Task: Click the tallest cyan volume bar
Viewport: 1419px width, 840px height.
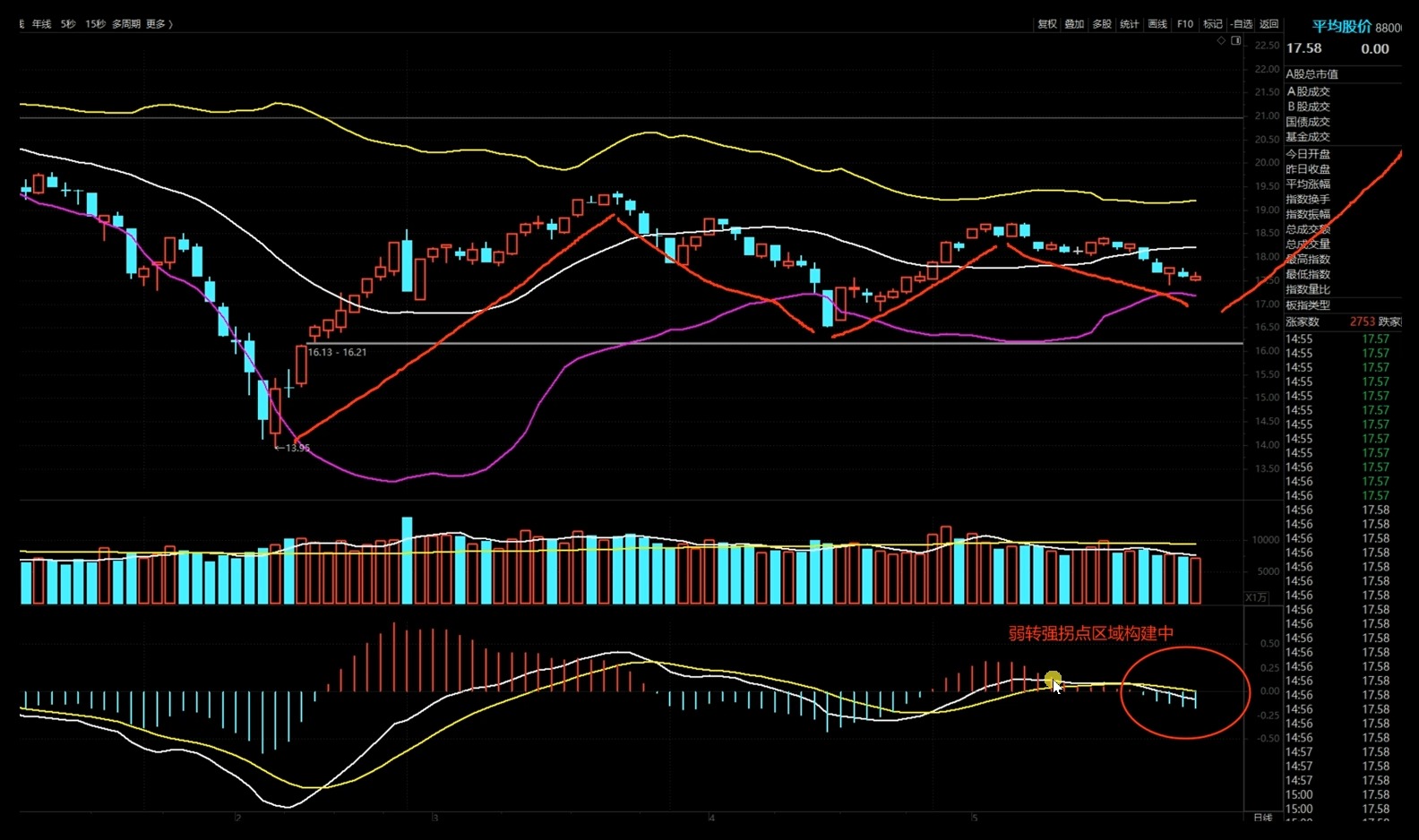Action: click(407, 561)
